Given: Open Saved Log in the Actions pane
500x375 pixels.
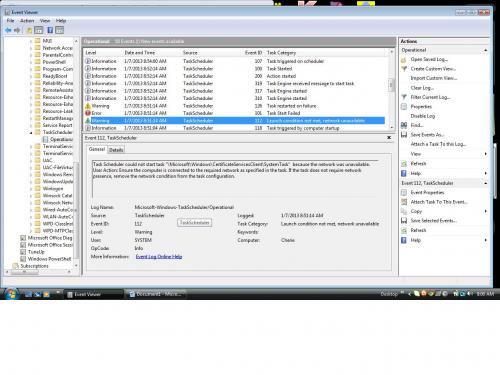Looking at the screenshot, I should click(x=429, y=59).
